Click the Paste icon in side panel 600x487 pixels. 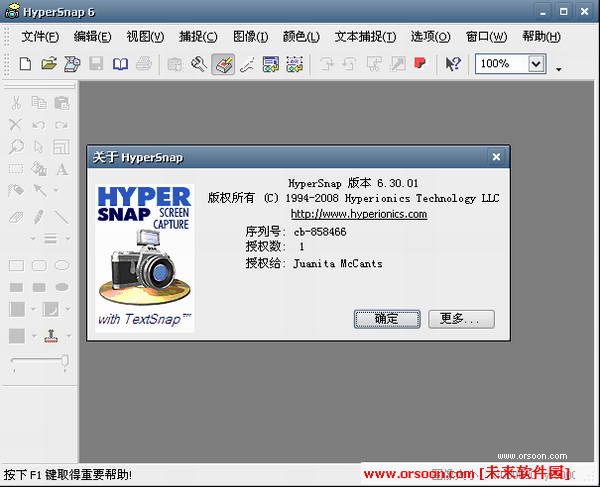coord(62,103)
